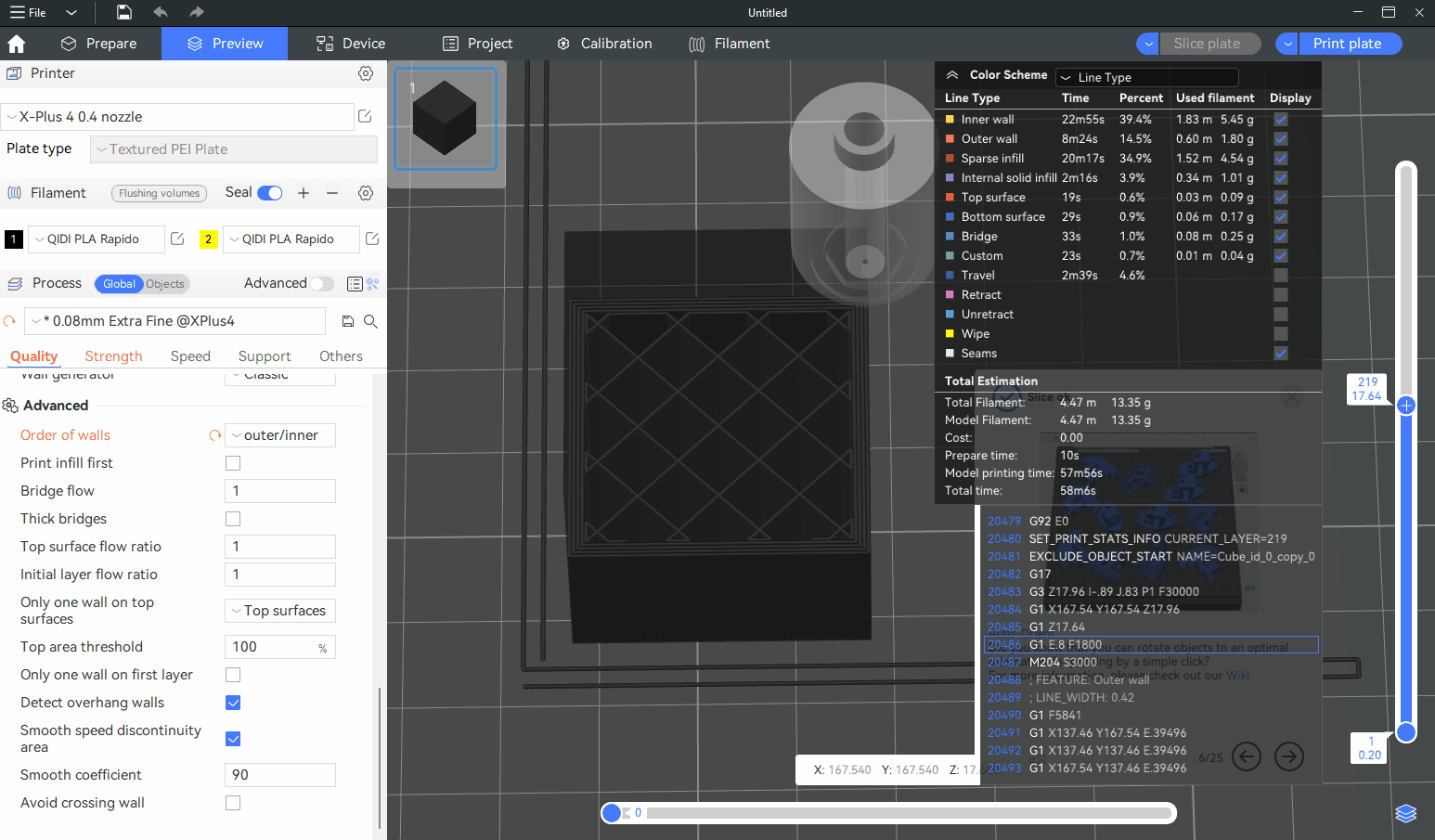Search process settings with magnifier icon
The height and width of the screenshot is (840, 1435).
click(x=370, y=321)
